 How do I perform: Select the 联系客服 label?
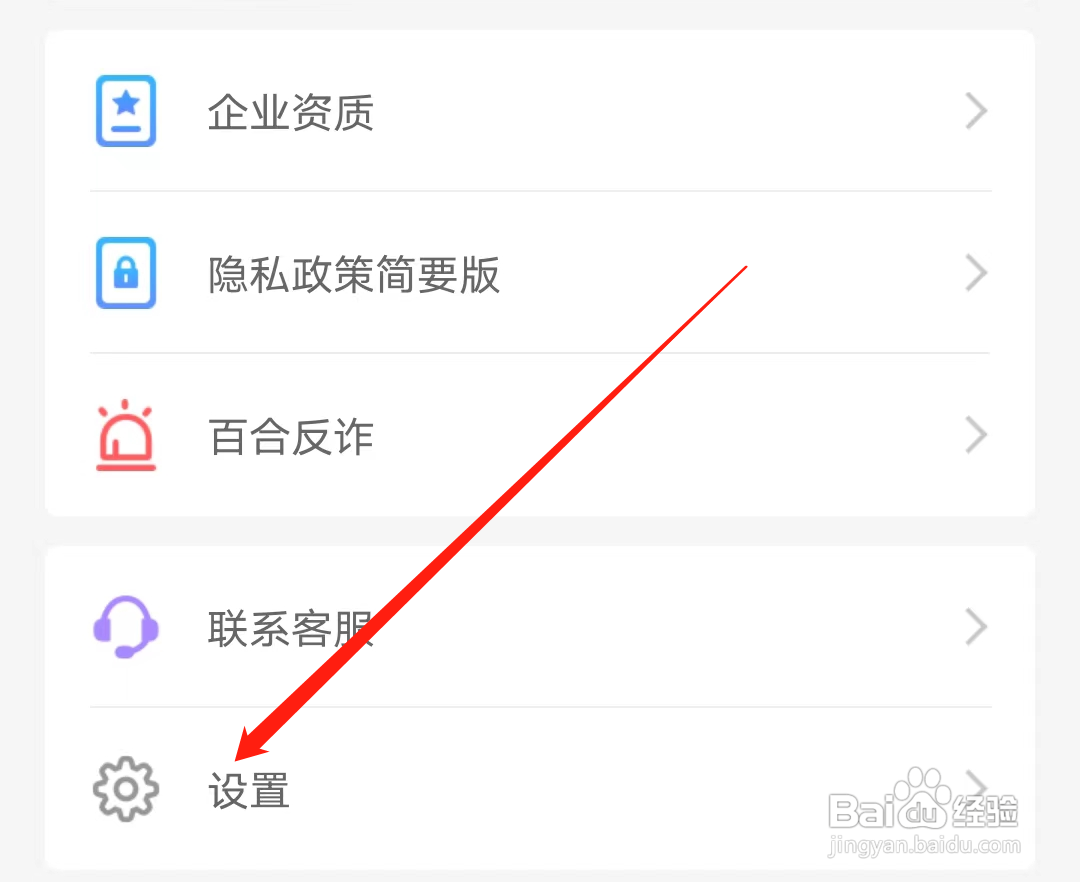[291, 628]
